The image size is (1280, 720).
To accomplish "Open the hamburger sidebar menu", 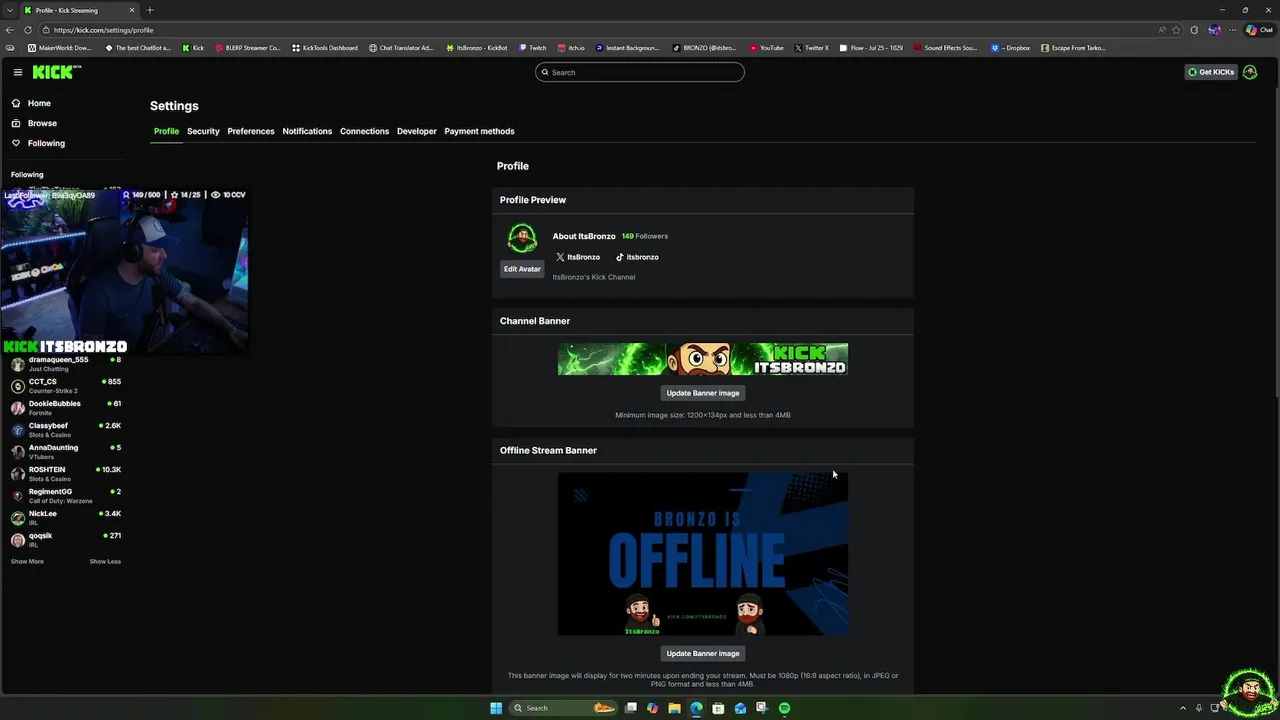I will [x=18, y=72].
